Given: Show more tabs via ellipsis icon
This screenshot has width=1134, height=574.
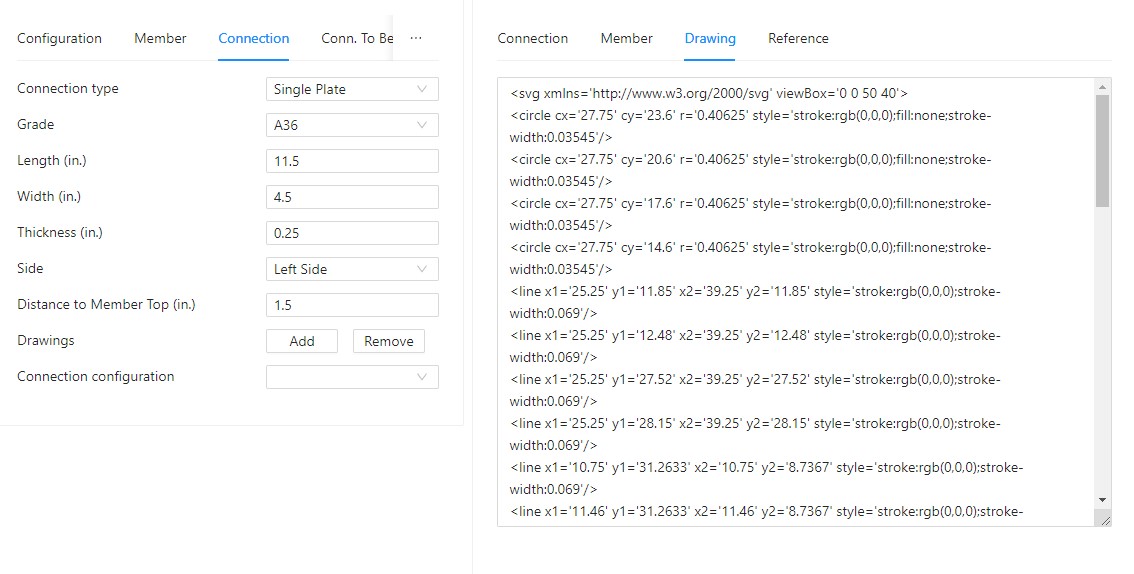Looking at the screenshot, I should [416, 38].
